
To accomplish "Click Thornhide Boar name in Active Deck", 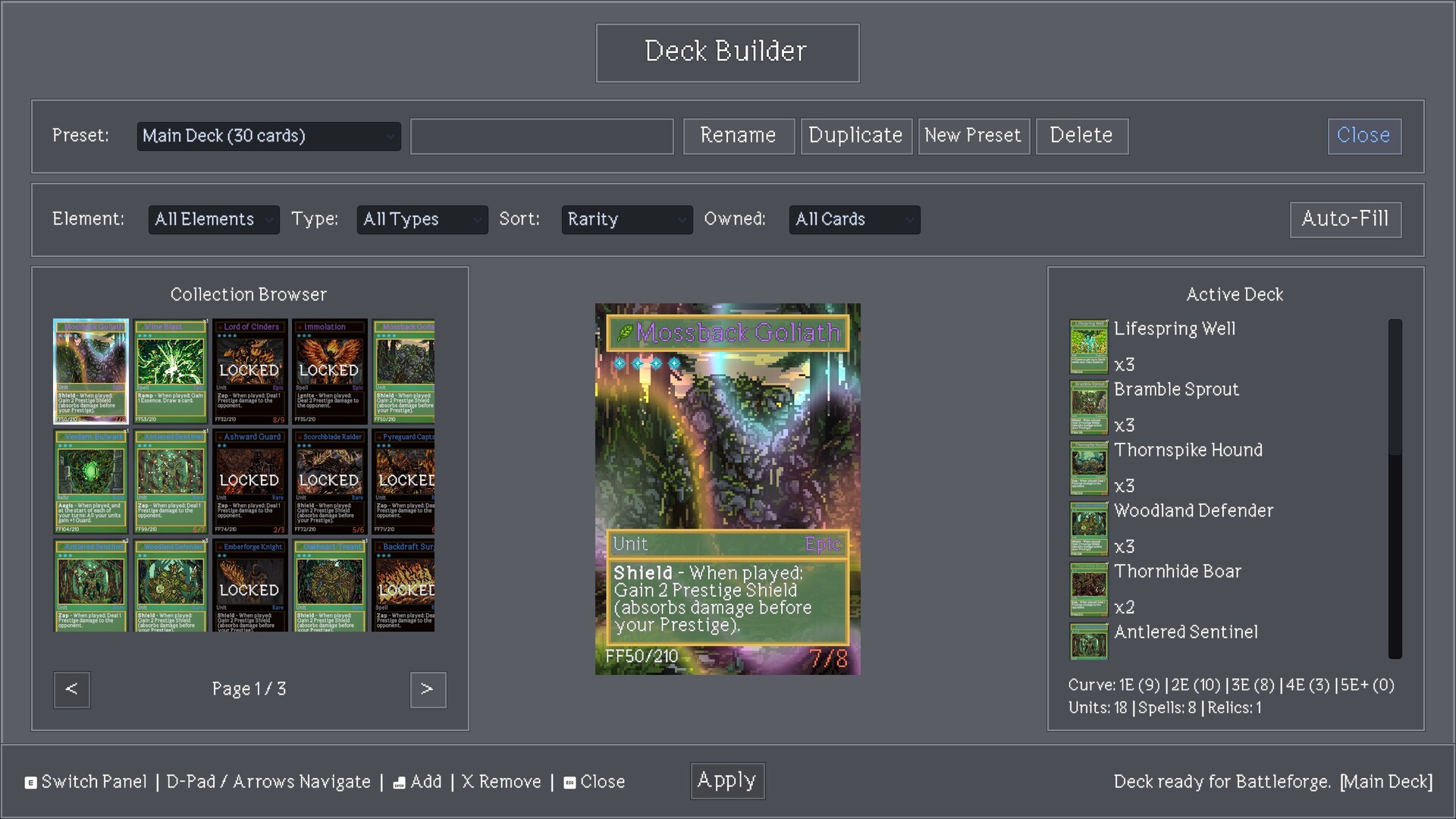I will point(1177,572).
